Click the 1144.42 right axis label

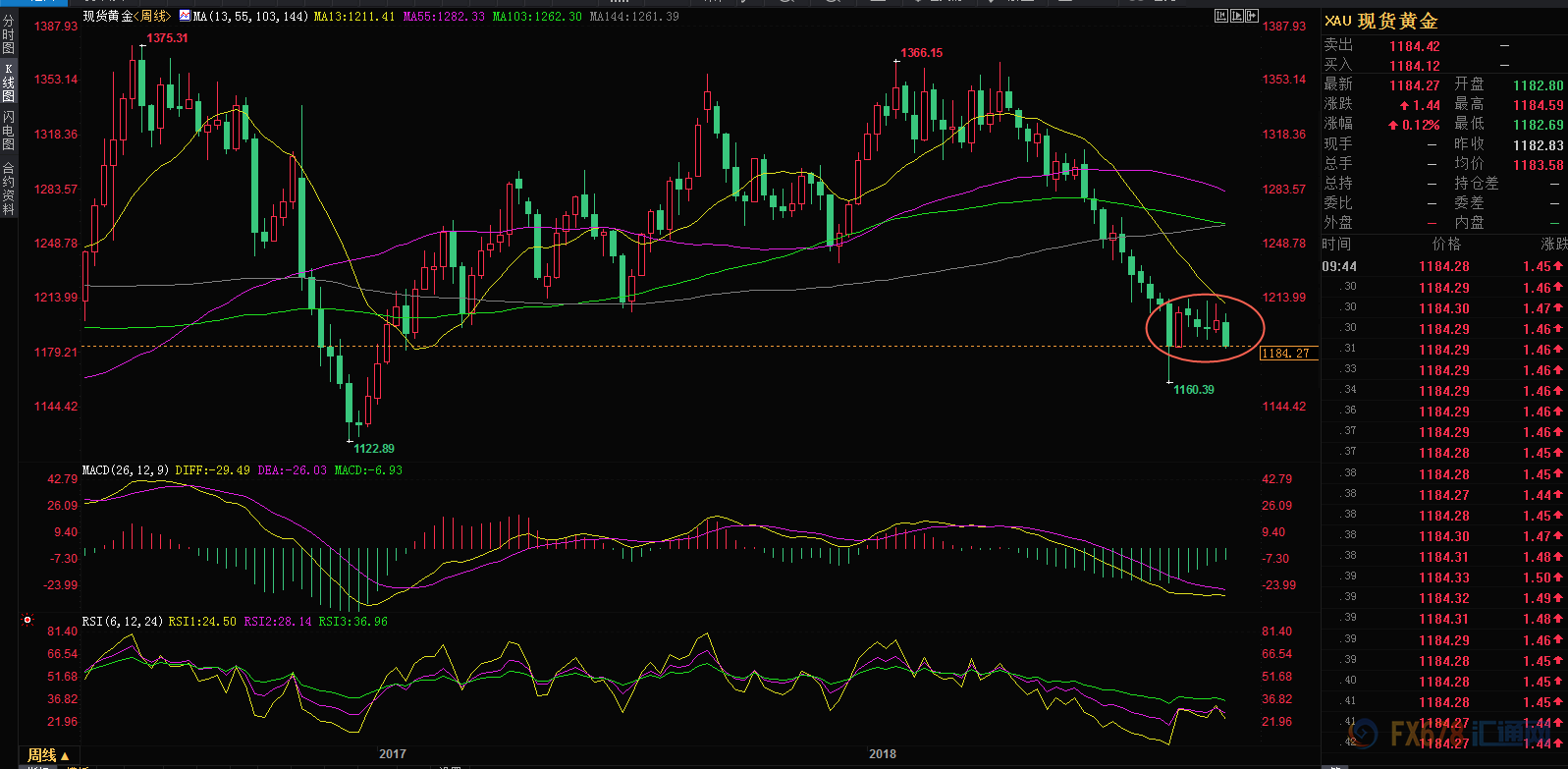click(1284, 407)
